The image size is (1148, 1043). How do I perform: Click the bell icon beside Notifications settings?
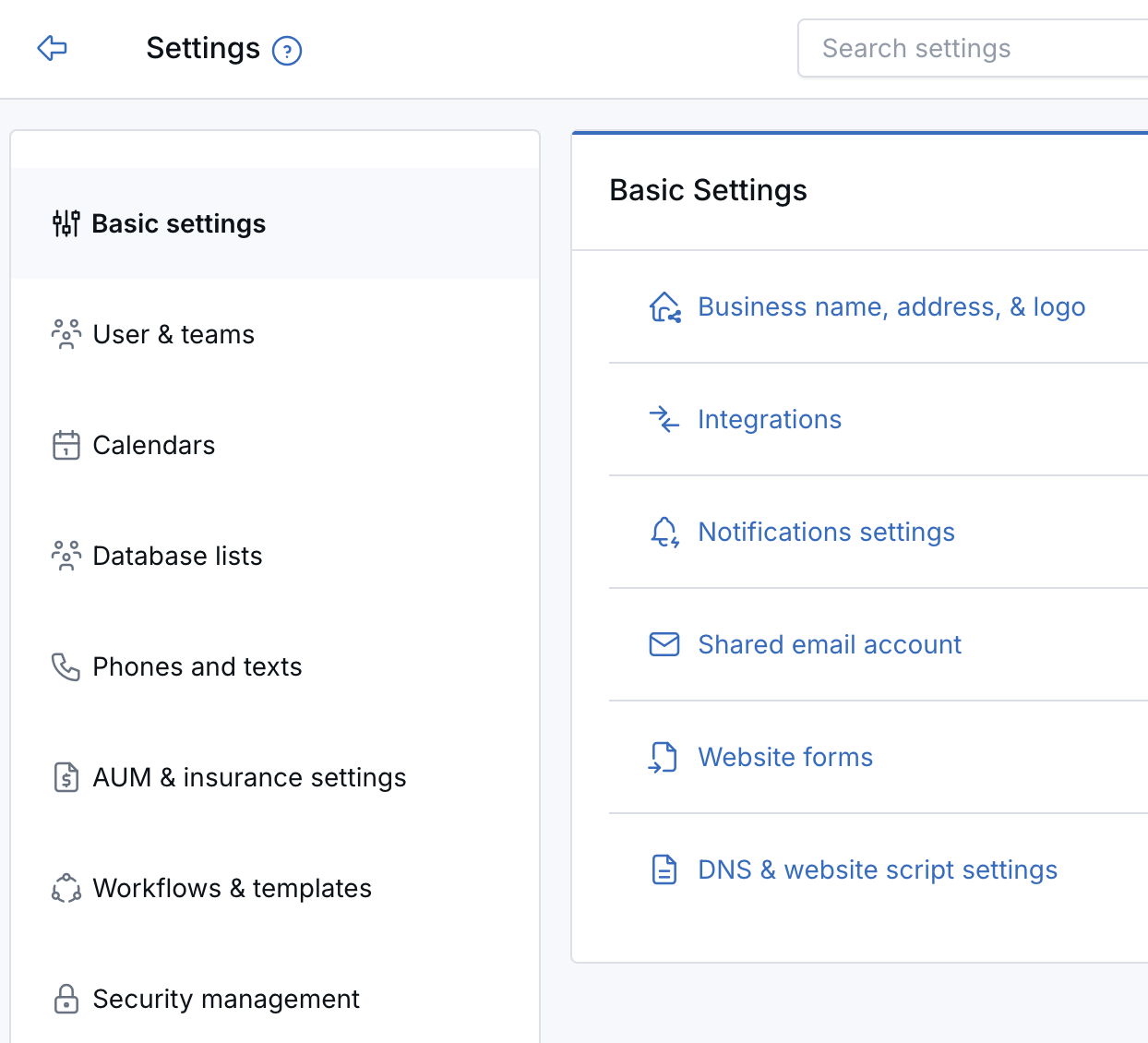pos(664,532)
